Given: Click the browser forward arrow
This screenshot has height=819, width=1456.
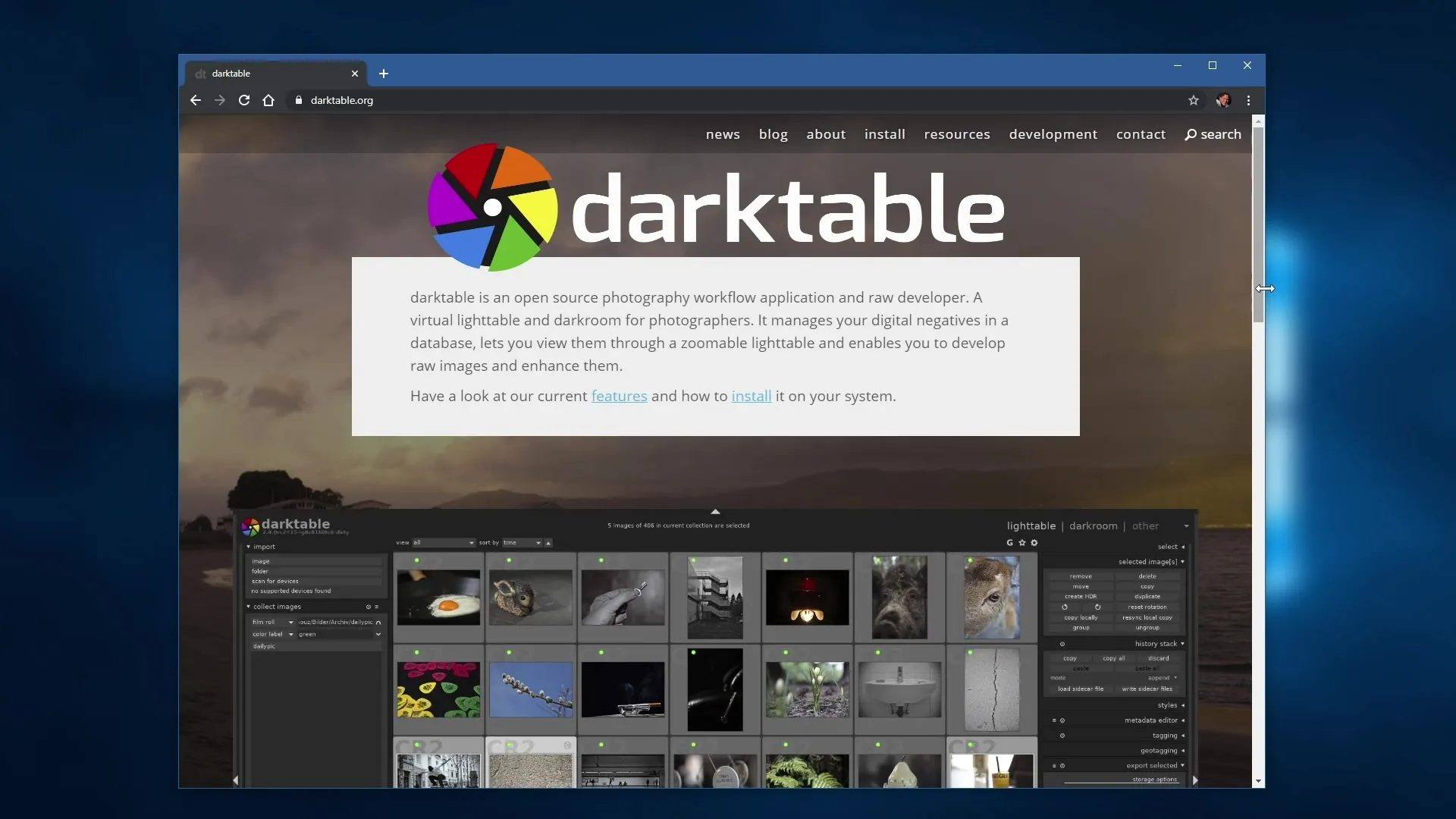Looking at the screenshot, I should tap(220, 100).
